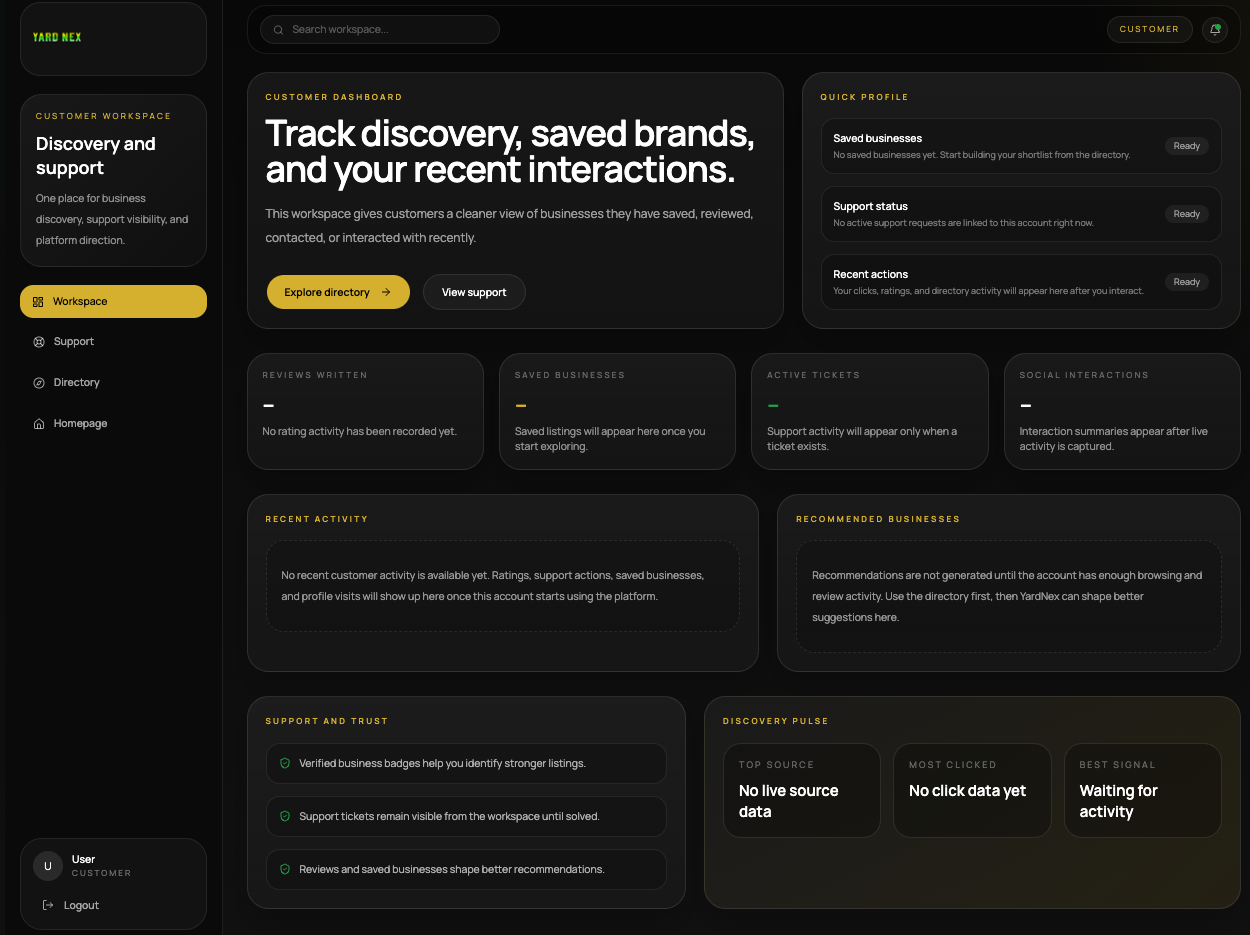Screen dimensions: 1250x935
Task: Click the Search workspace input field
Action: coord(380,29)
